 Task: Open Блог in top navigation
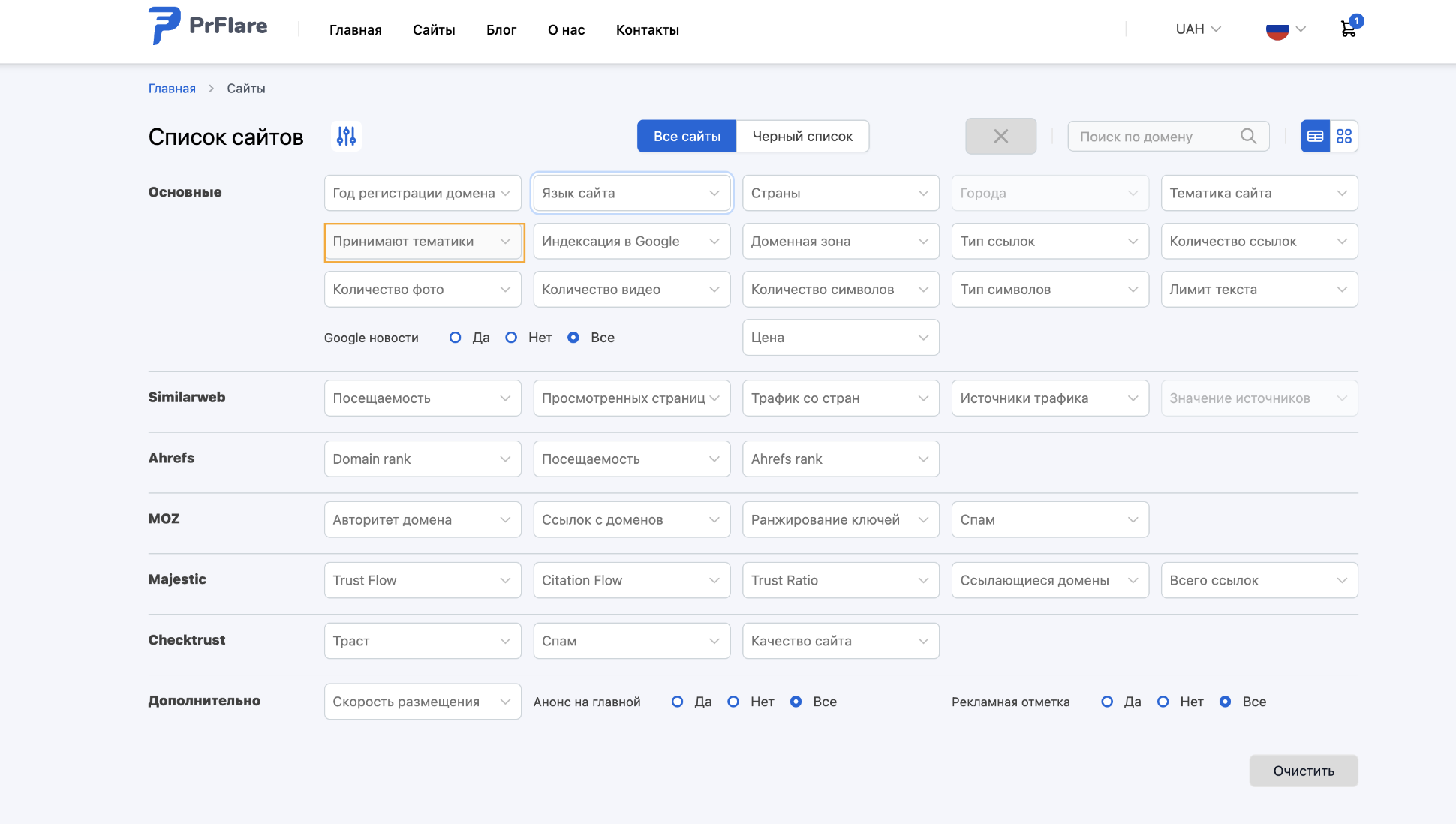pyautogui.click(x=501, y=30)
